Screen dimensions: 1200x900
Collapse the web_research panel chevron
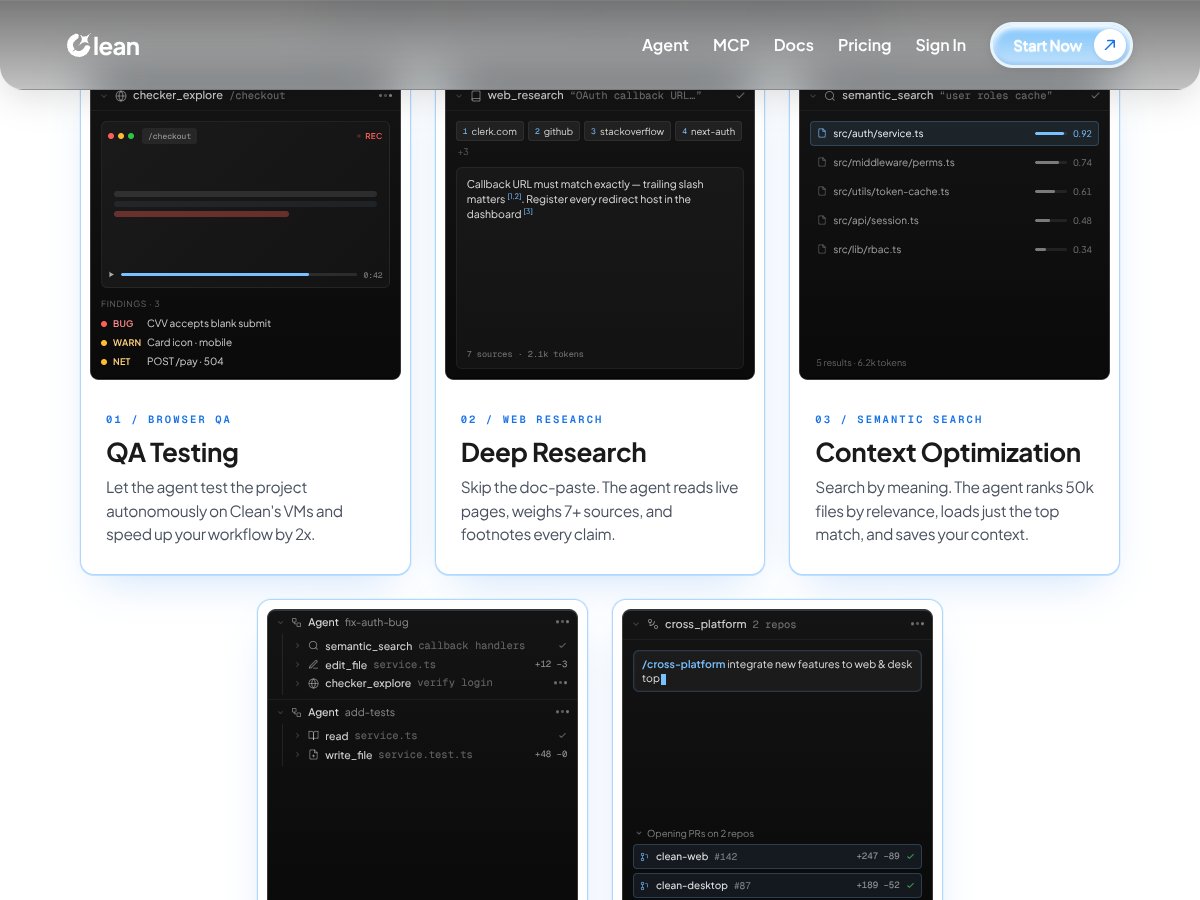pos(458,96)
